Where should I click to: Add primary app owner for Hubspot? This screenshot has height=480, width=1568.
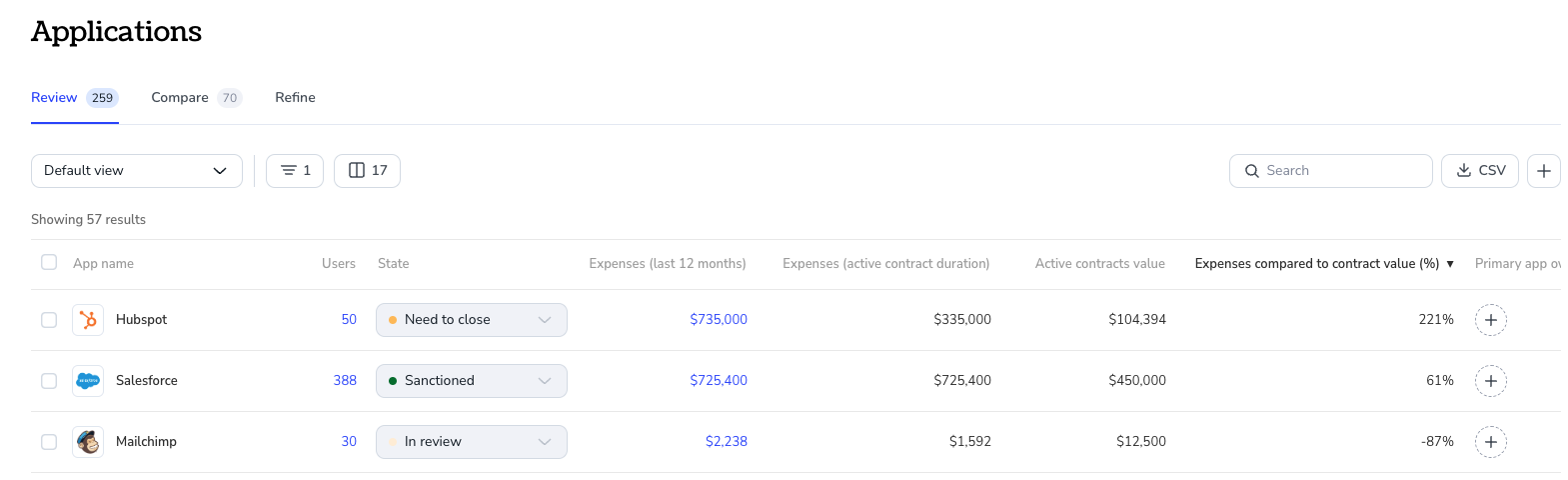click(1490, 320)
